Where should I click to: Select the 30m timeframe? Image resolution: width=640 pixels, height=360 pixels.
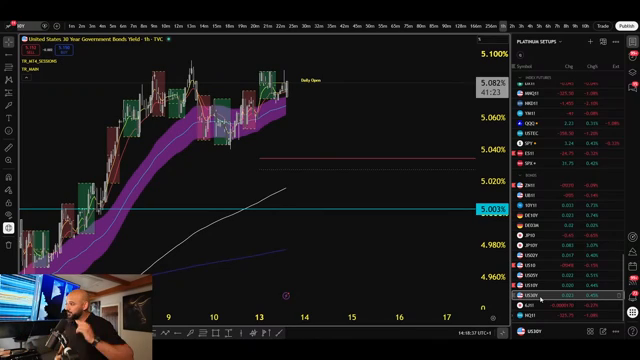coord(306,26)
